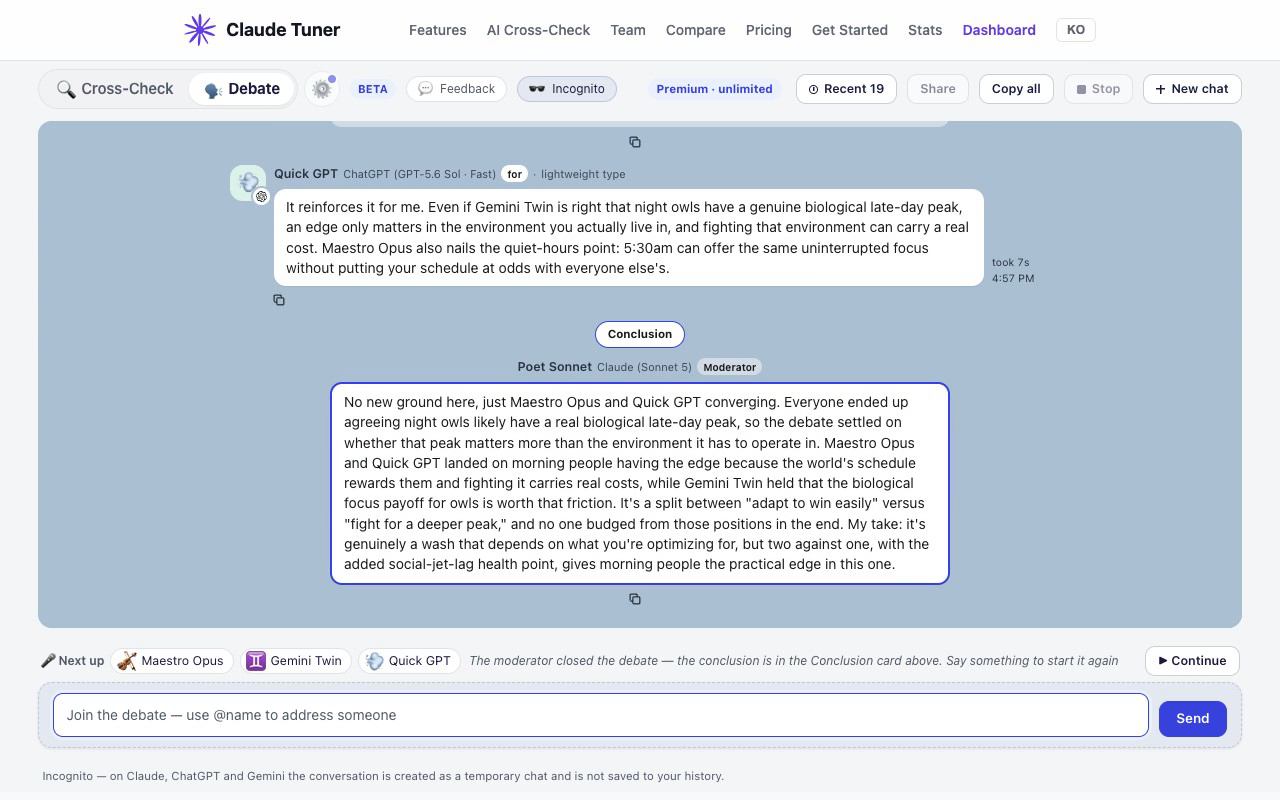Open the Recent 19 chats list
1280x800 pixels.
(x=846, y=89)
